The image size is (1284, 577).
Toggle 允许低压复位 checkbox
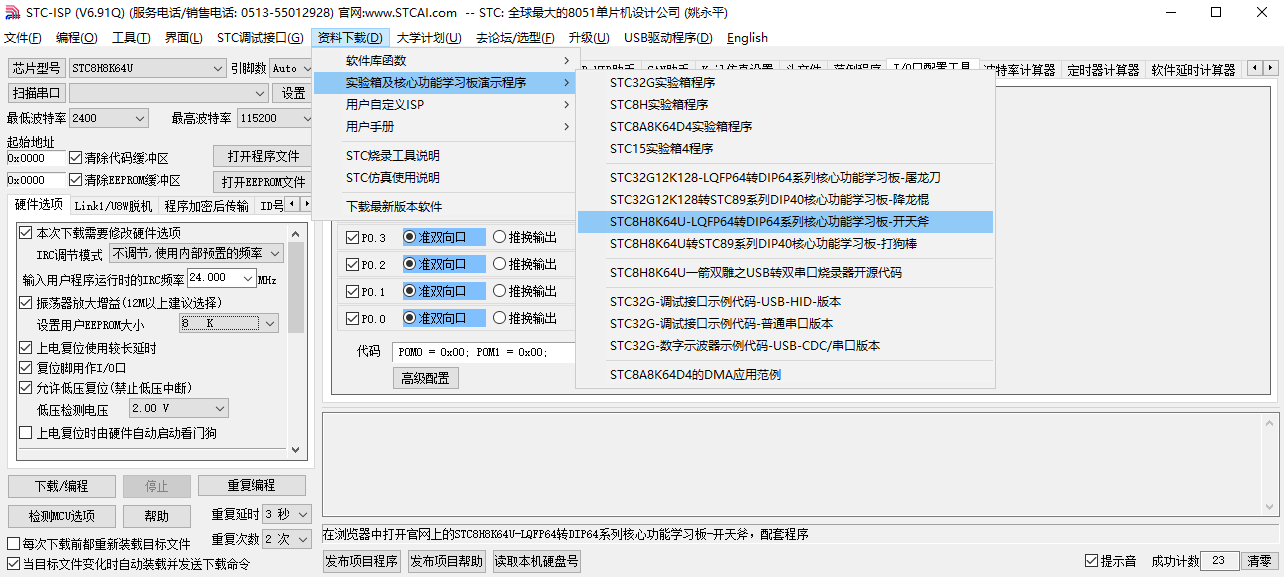[x=26, y=387]
